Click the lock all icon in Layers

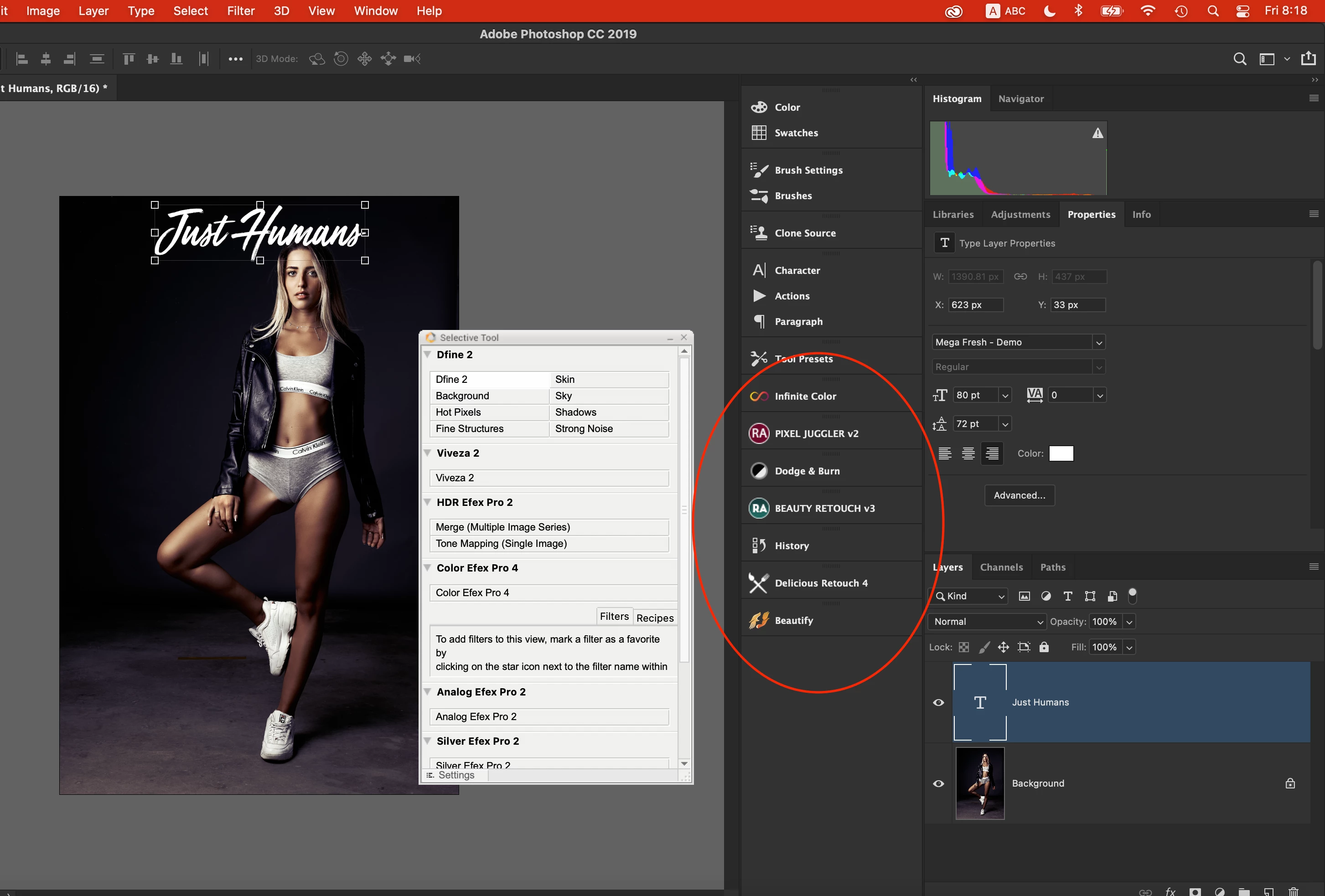coord(1044,647)
